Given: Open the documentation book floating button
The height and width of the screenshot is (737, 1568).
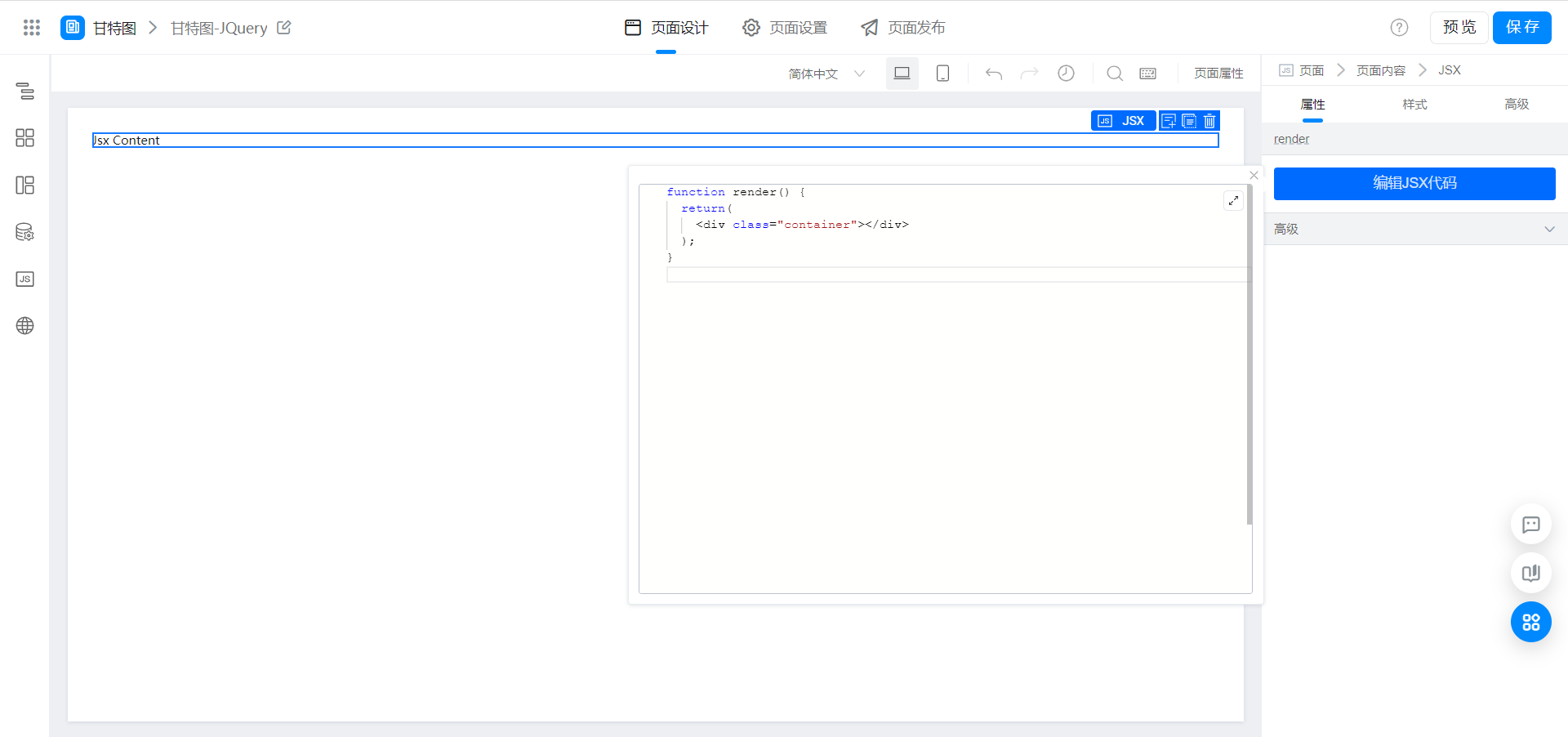Looking at the screenshot, I should coord(1531,573).
